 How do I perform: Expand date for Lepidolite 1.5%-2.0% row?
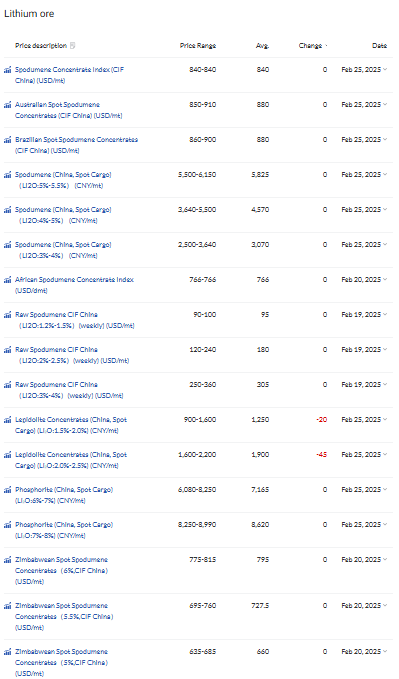385,419
